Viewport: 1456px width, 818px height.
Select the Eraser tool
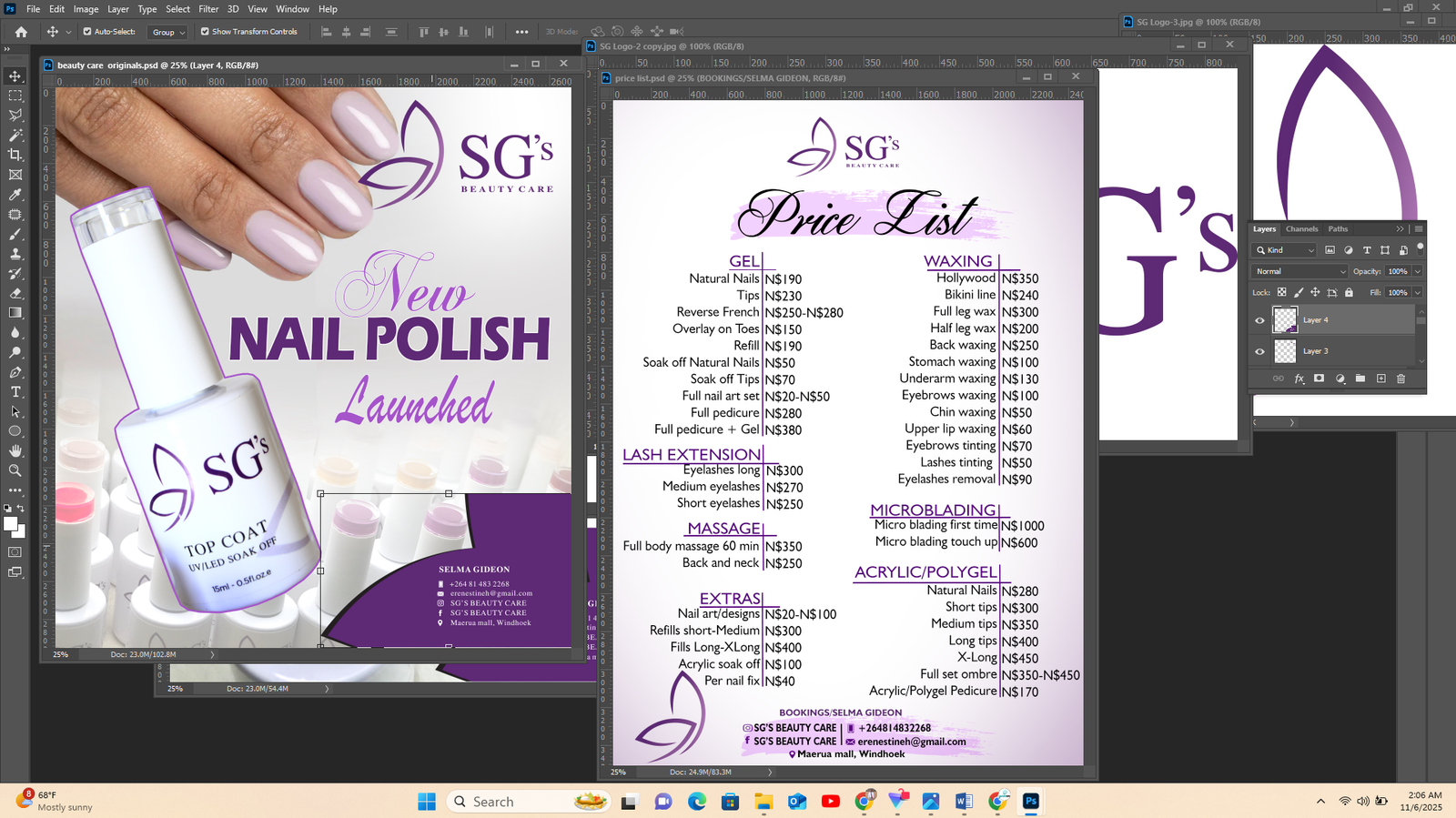coord(15,293)
